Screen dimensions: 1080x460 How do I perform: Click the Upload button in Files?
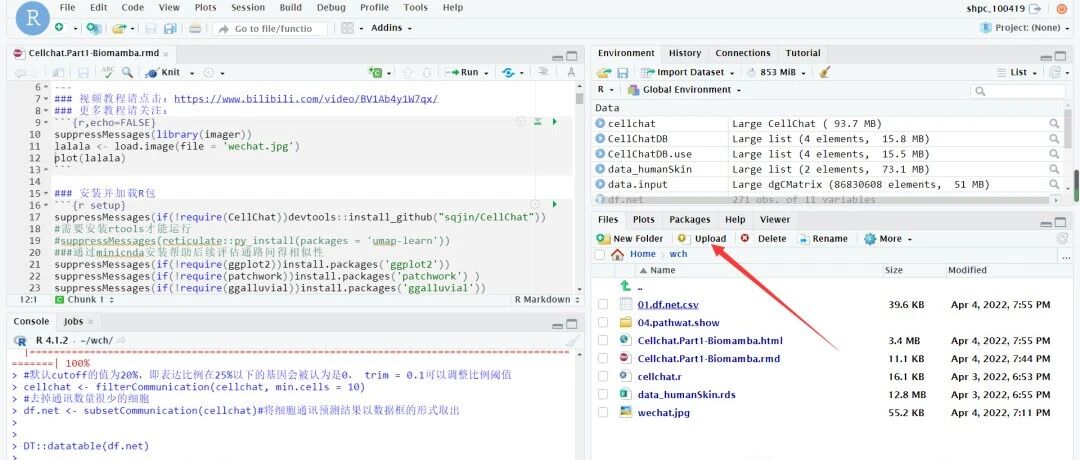[702, 238]
